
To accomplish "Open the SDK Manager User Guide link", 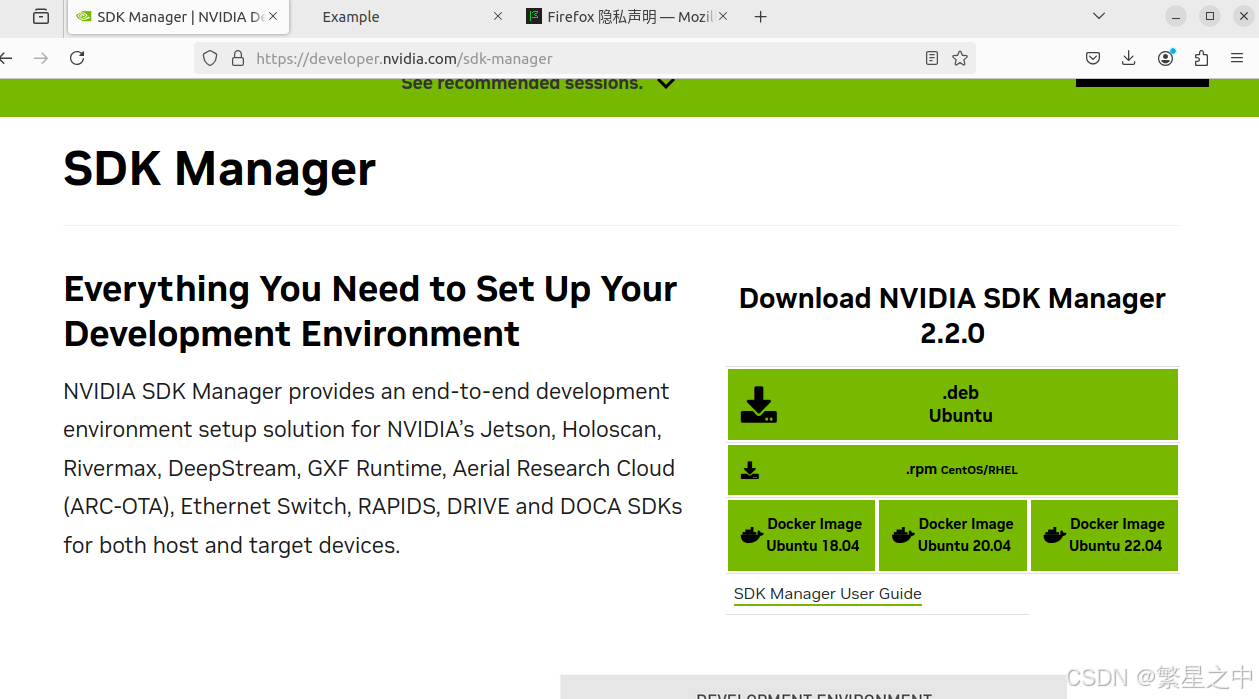I will pos(828,594).
